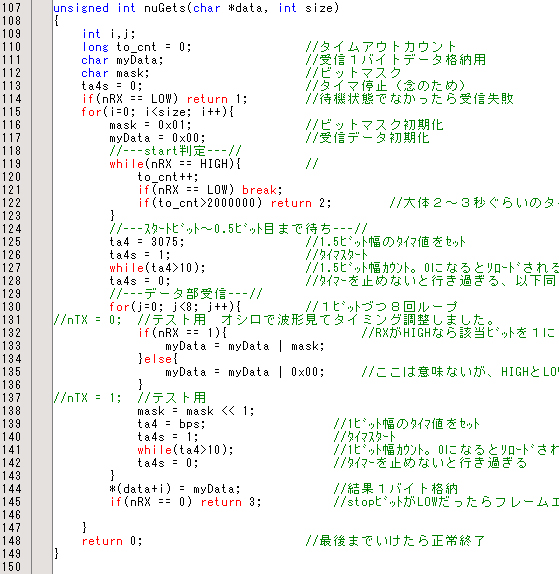559x574 pixels.
Task: Click line number 130 in the gutter
Action: click(x=11, y=306)
